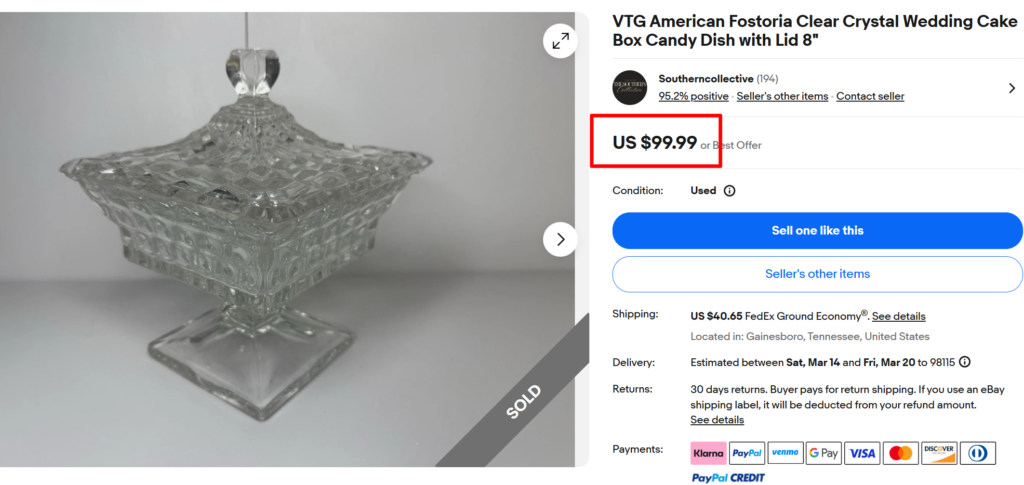Go to the next product image
The image size is (1024, 485).
[x=560, y=239]
